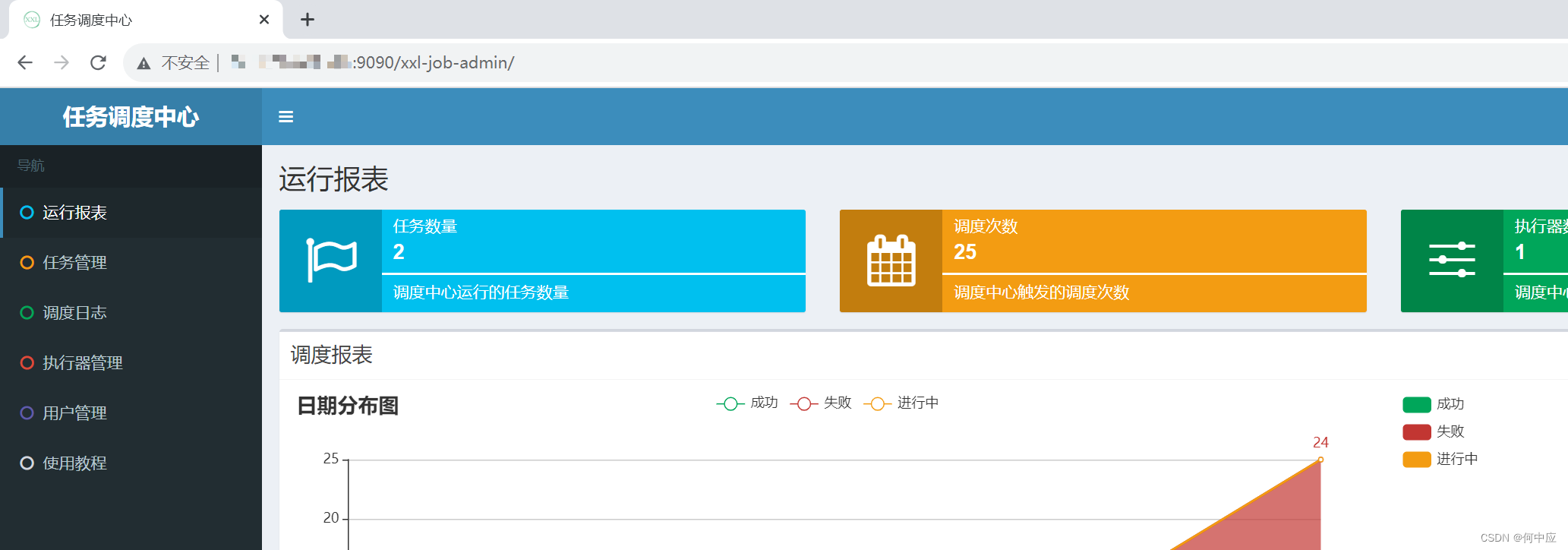Reload the page with the refresh icon
The image size is (1568, 550).
98,62
